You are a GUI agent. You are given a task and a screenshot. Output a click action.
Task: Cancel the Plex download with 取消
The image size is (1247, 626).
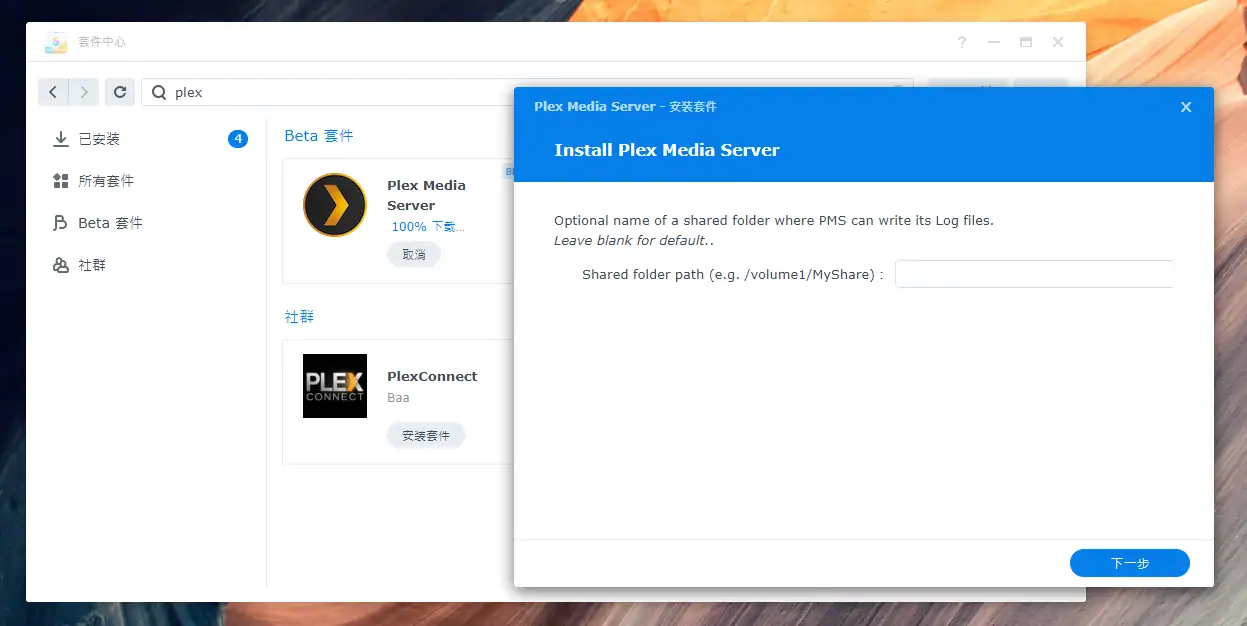pyautogui.click(x=414, y=255)
